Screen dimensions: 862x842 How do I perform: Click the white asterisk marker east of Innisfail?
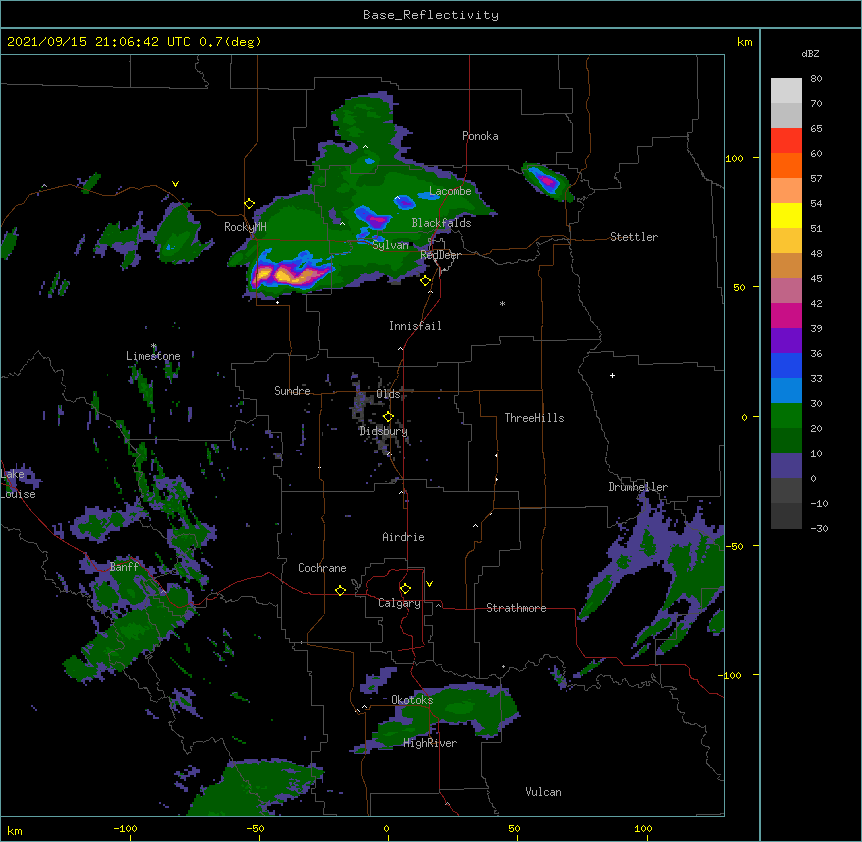502,303
